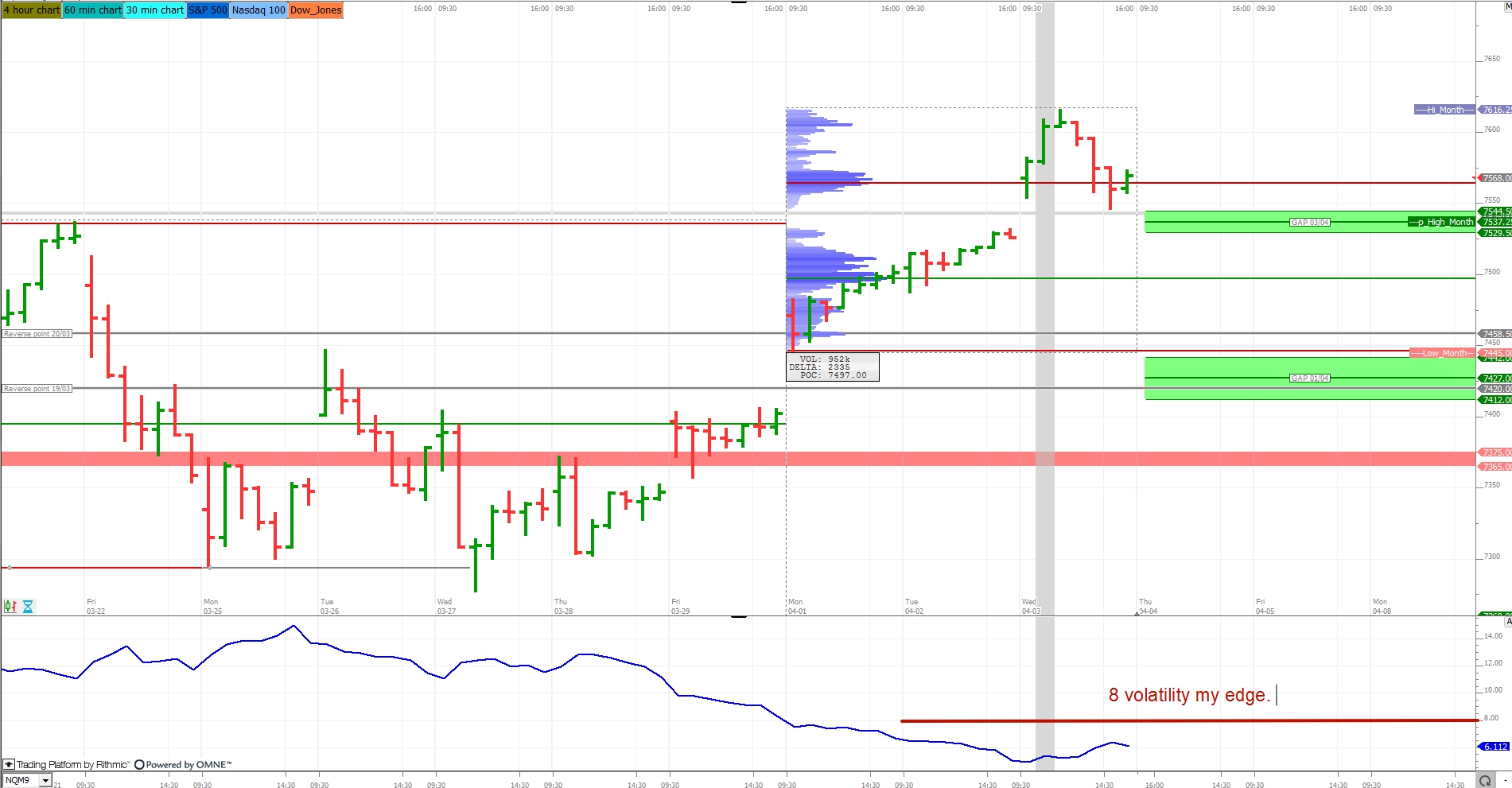Click the 7412.00 green price marker
1512x788 pixels.
coord(1495,400)
